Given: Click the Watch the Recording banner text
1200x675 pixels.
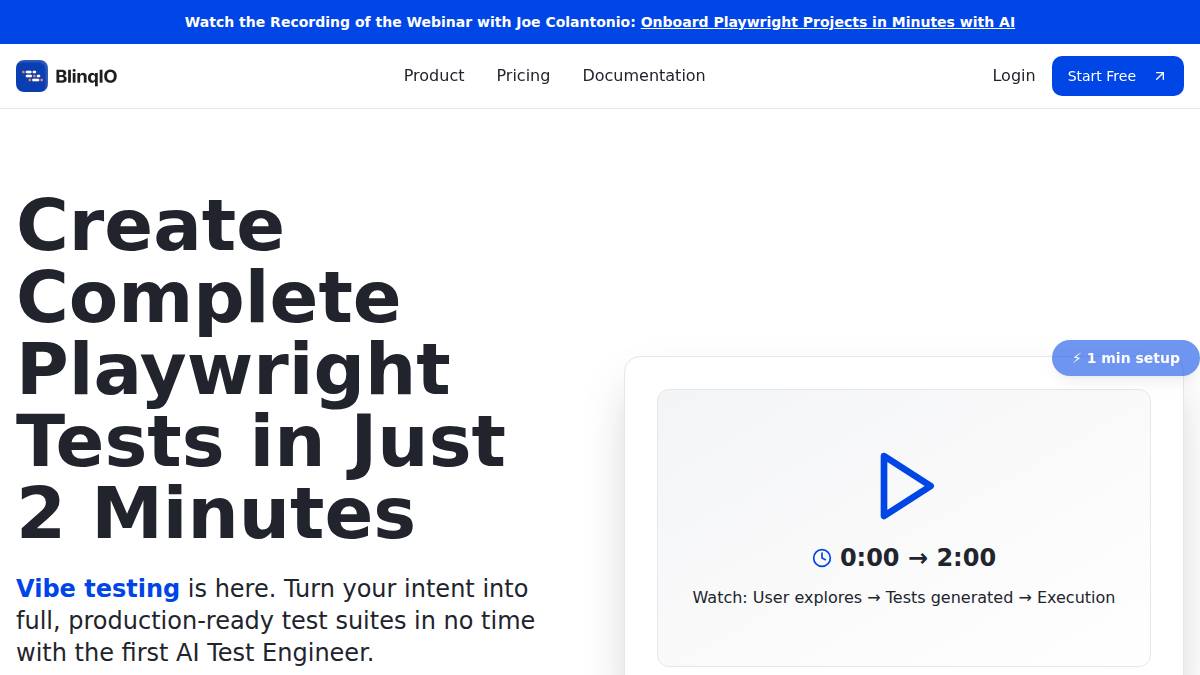Looking at the screenshot, I should coord(410,22).
